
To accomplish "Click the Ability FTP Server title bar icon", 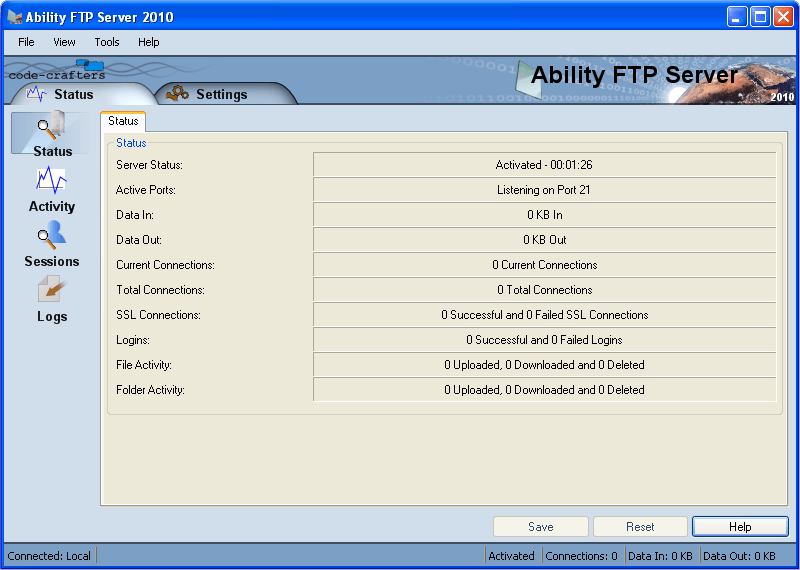I will pyautogui.click(x=15, y=17).
